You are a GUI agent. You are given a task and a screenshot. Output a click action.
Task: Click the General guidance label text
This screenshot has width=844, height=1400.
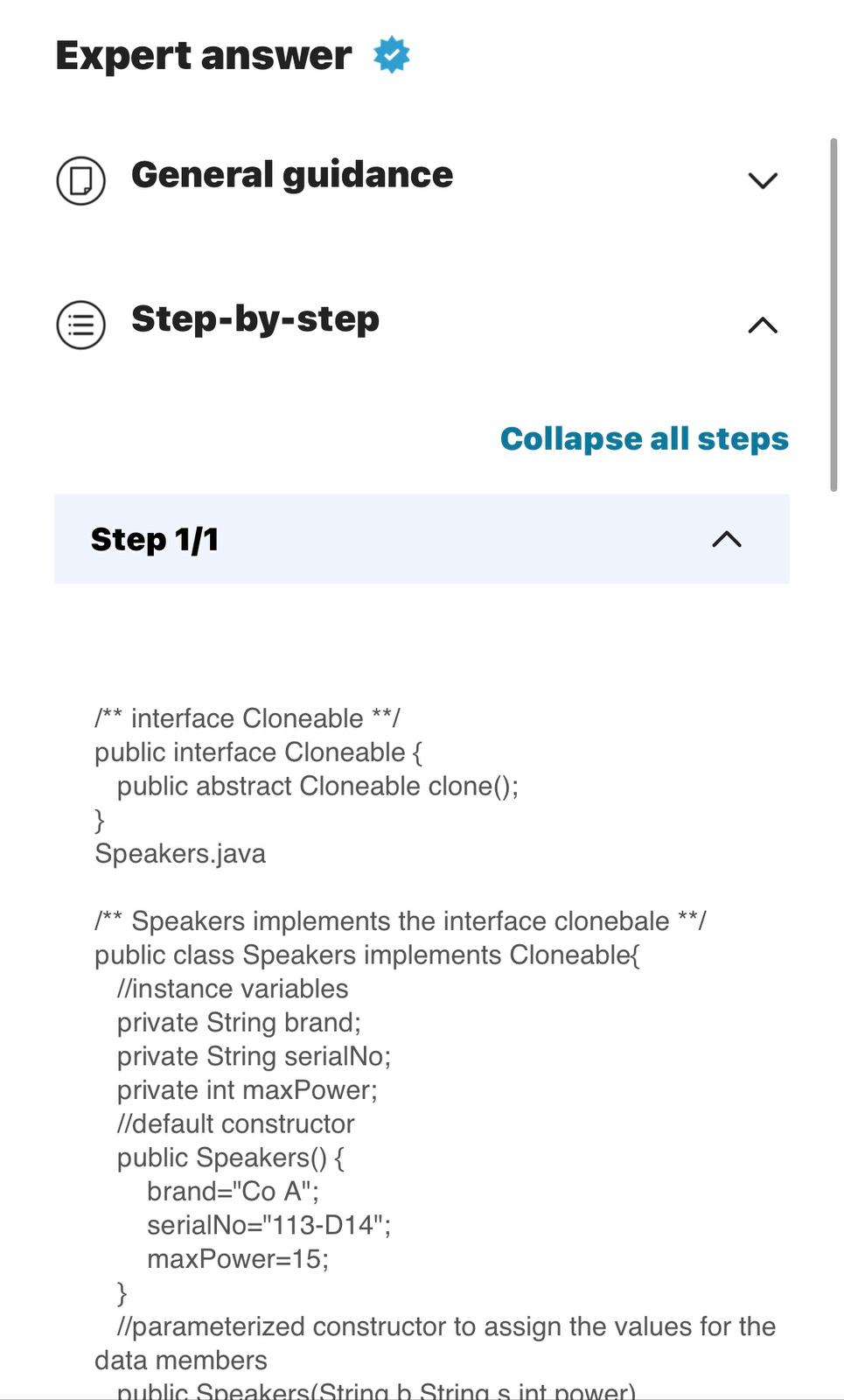coord(292,175)
